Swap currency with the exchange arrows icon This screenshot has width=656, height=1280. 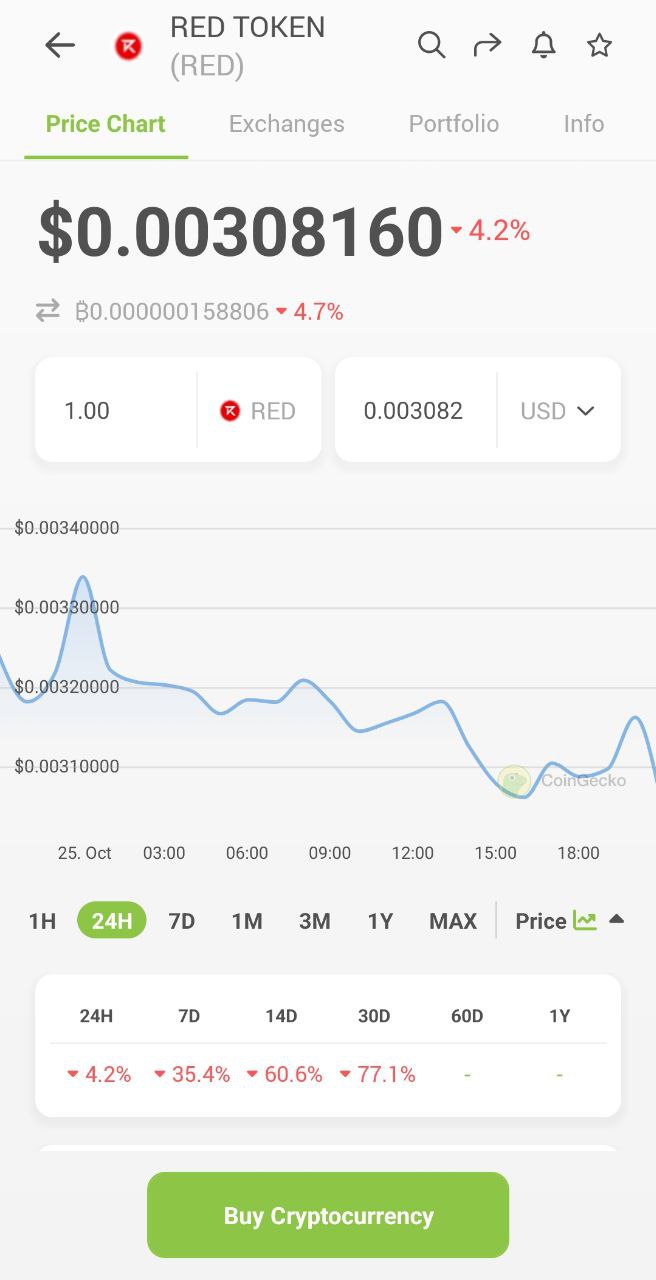tap(48, 312)
